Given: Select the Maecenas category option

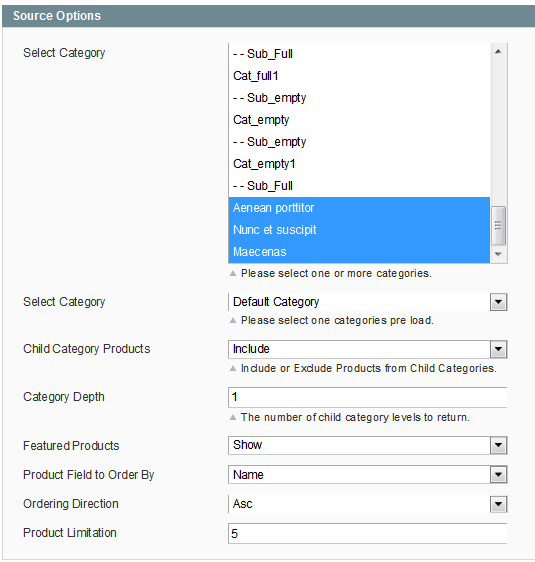Looking at the screenshot, I should click(359, 252).
